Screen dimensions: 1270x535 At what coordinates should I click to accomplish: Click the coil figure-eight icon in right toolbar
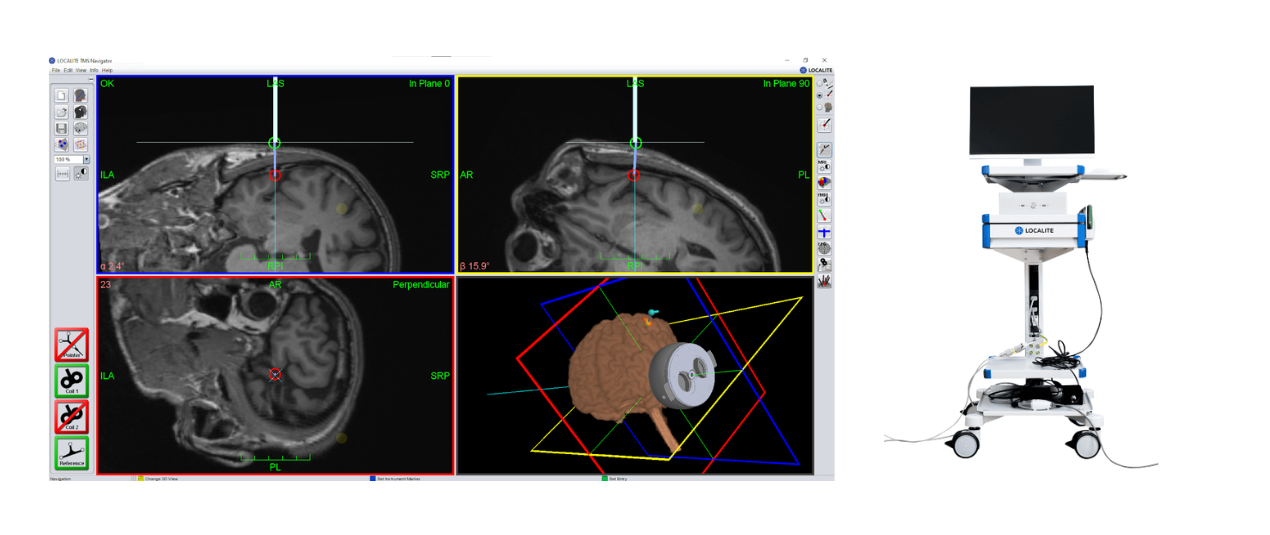825,264
